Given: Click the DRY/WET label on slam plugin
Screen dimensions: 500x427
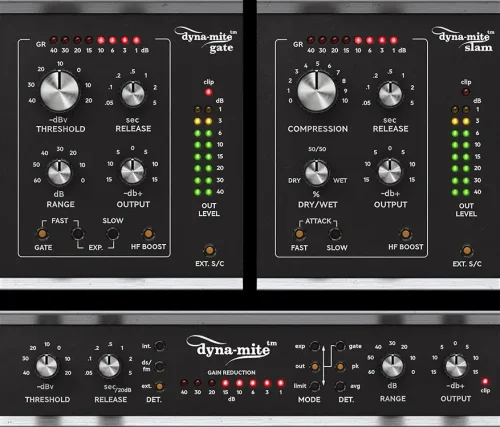Looking at the screenshot, I should (318, 205).
